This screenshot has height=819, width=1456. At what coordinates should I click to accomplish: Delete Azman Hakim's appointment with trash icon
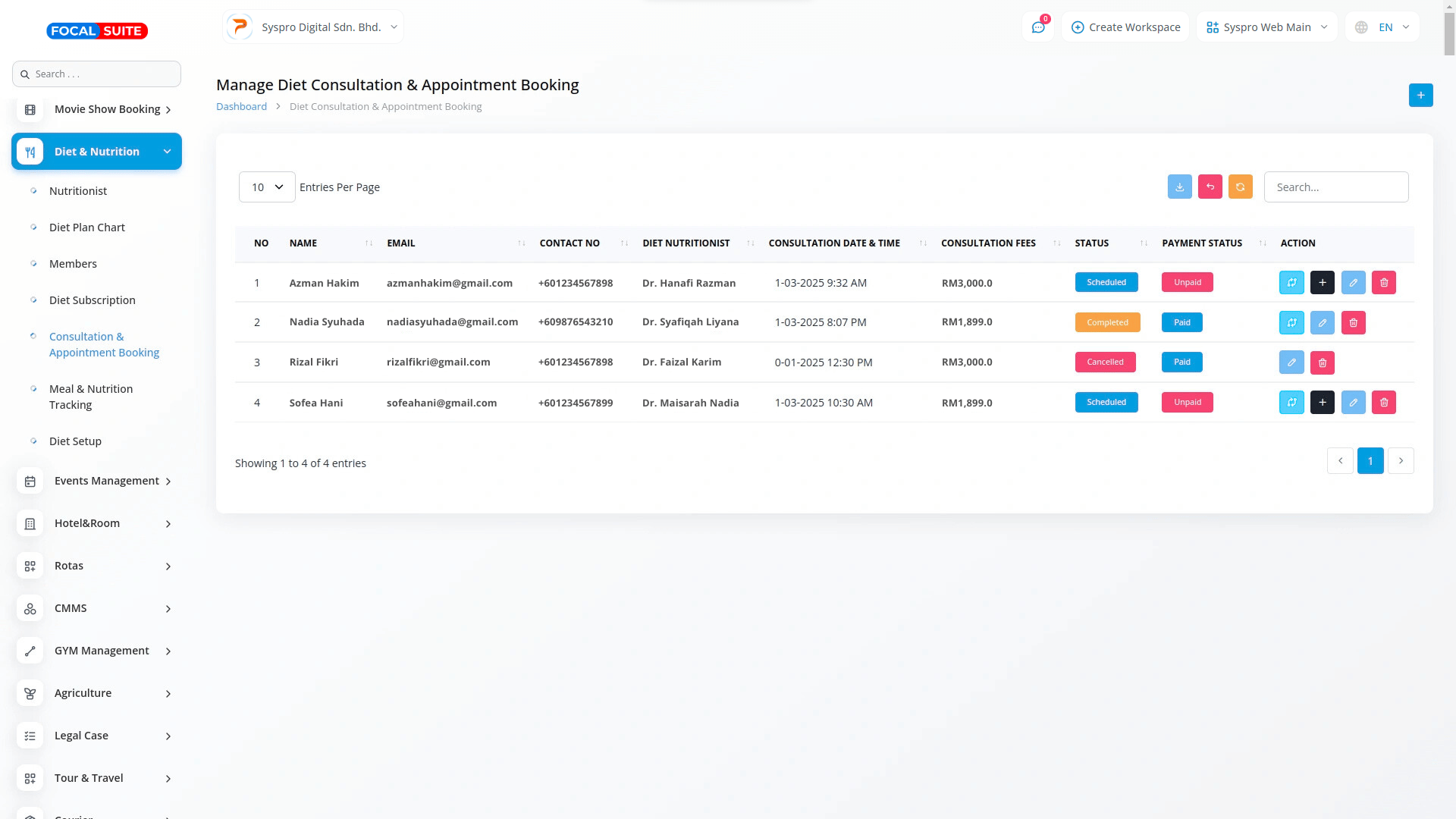[1383, 283]
